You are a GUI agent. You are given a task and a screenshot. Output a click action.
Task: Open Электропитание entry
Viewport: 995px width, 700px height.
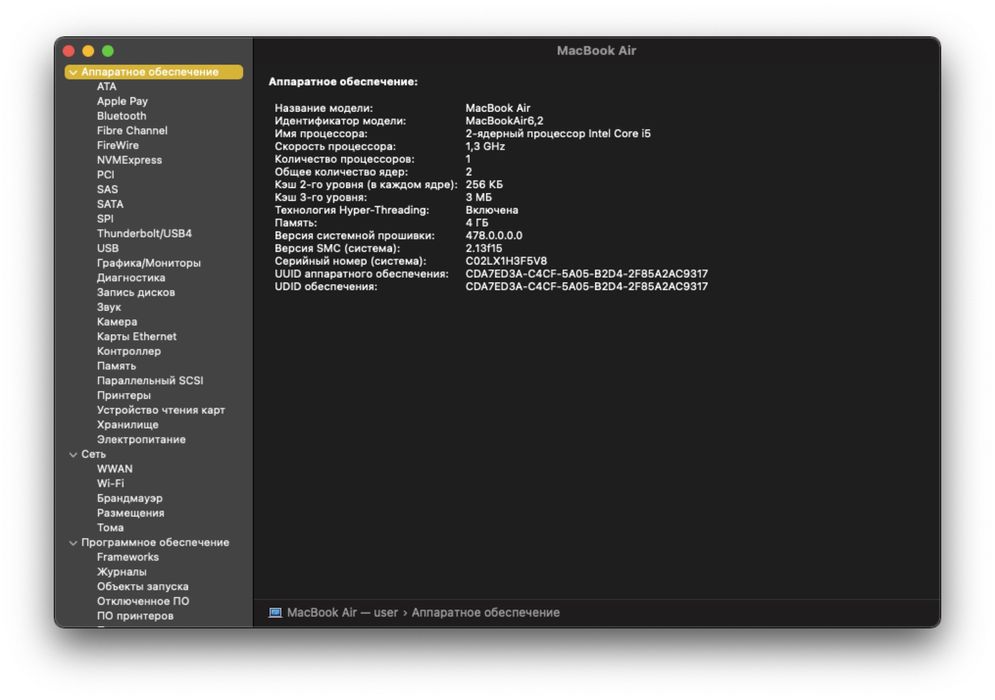pos(141,439)
